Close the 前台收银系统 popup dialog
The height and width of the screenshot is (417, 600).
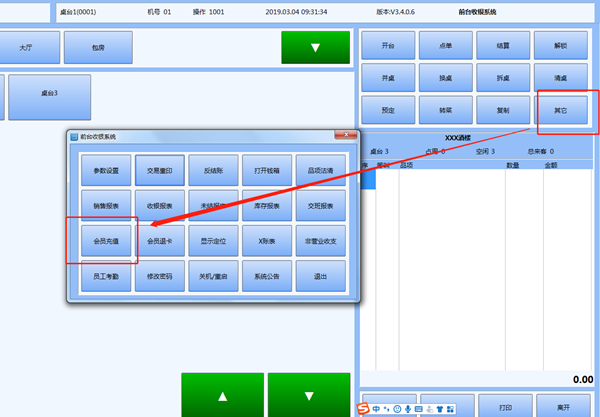click(x=345, y=136)
